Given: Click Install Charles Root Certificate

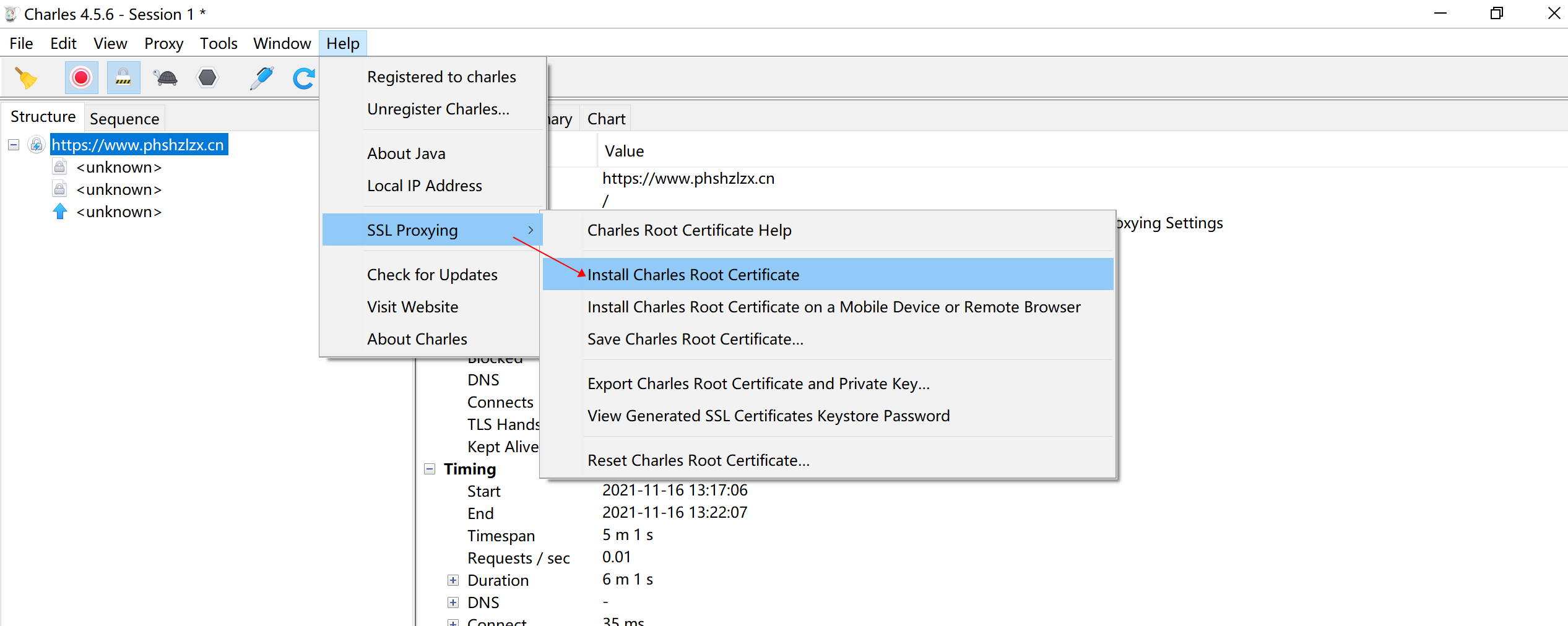Looking at the screenshot, I should (x=828, y=275).
